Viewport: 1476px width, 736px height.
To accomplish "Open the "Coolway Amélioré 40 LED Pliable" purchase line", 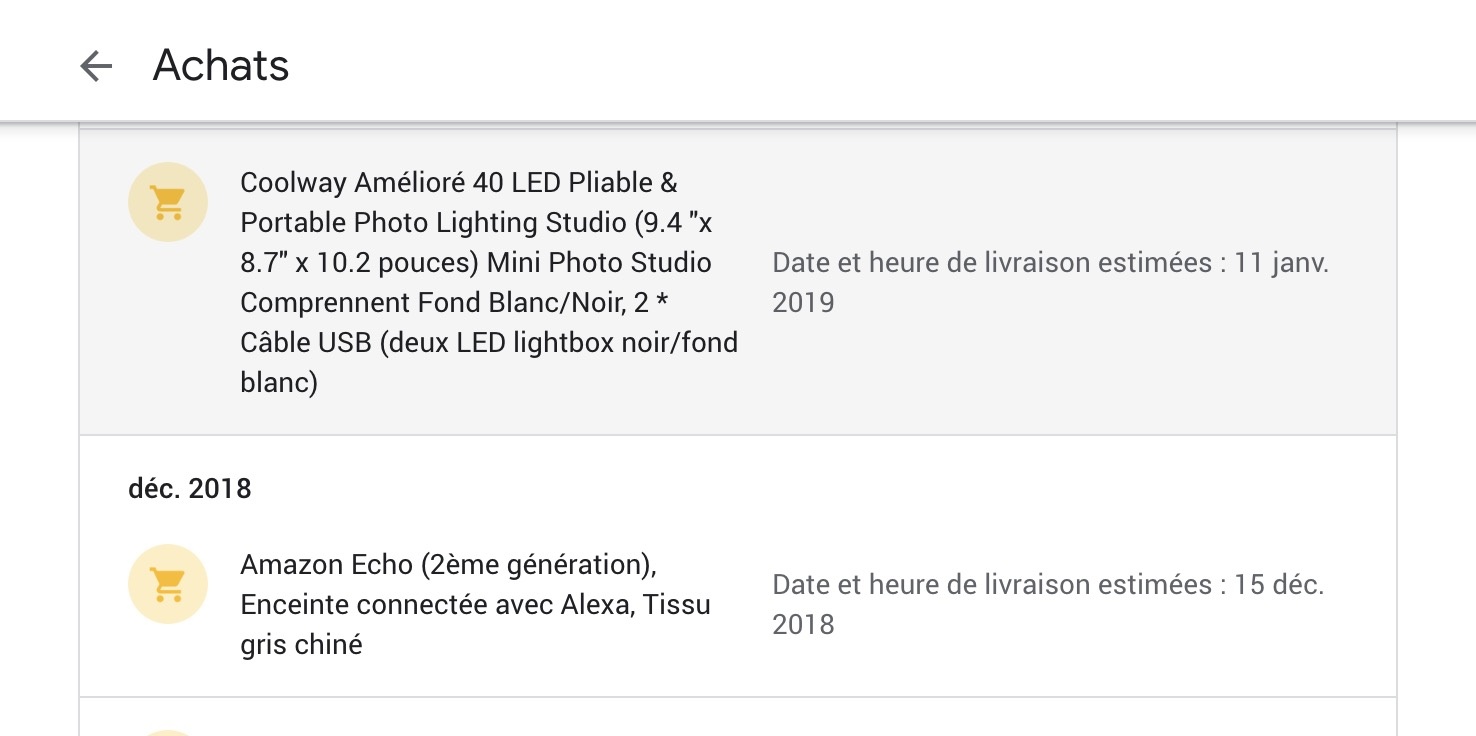I will click(x=458, y=183).
